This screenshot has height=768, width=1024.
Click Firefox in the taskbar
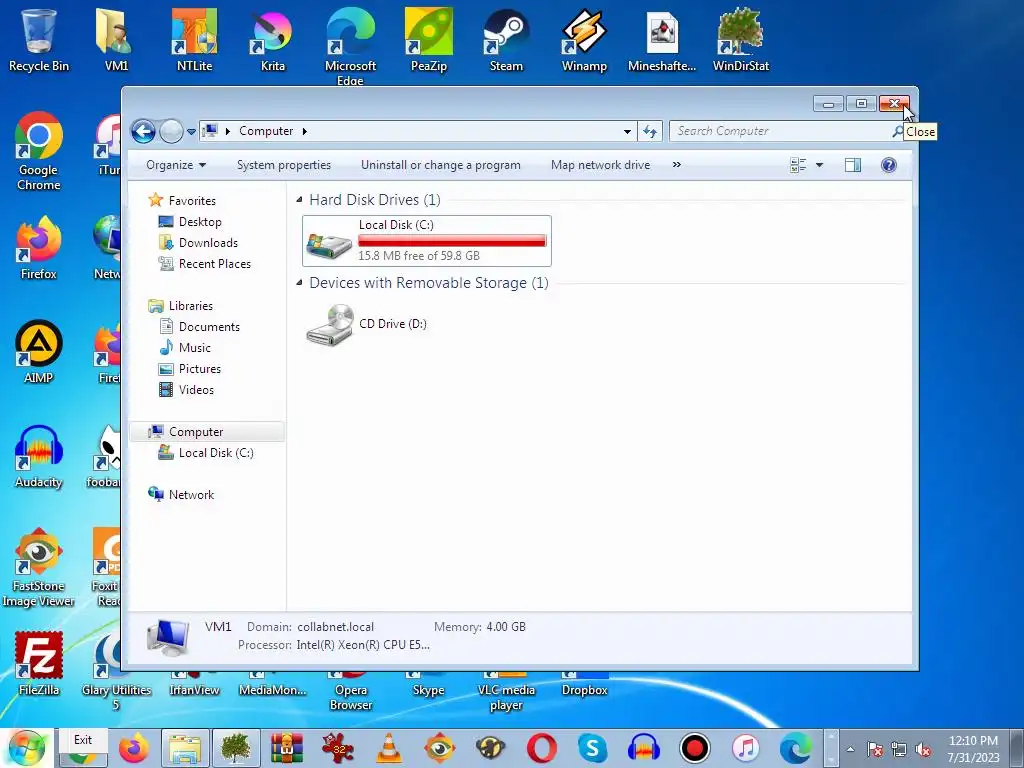(x=134, y=748)
